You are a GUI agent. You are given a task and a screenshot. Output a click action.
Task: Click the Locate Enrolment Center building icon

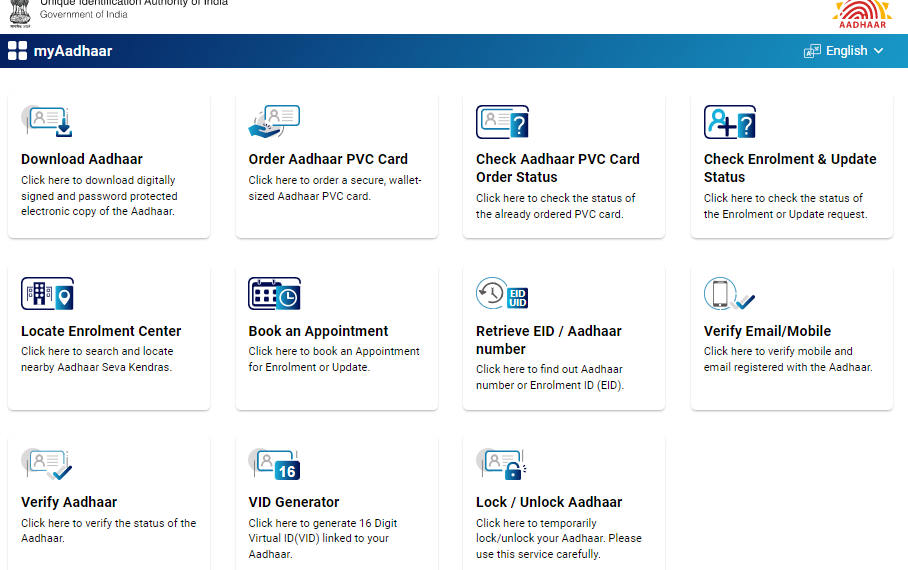coord(47,293)
